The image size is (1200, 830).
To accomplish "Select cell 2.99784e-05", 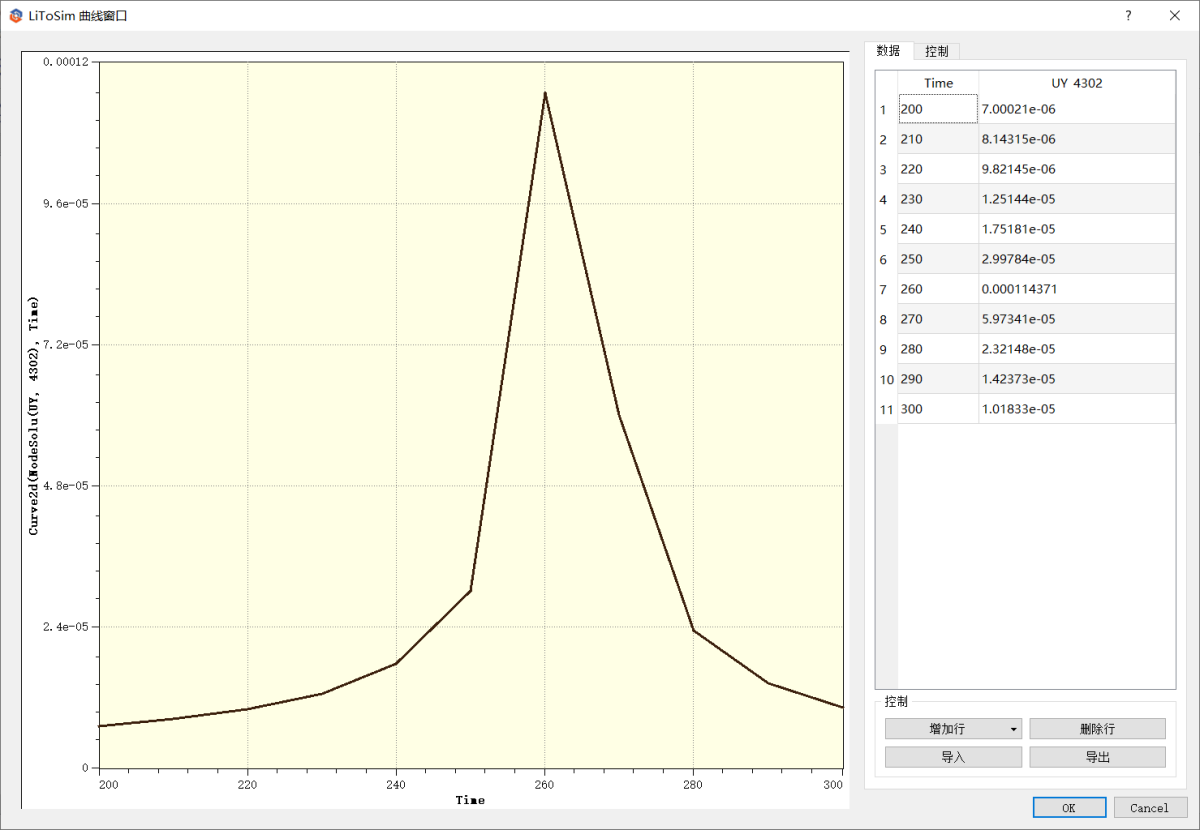I will 1076,259.
